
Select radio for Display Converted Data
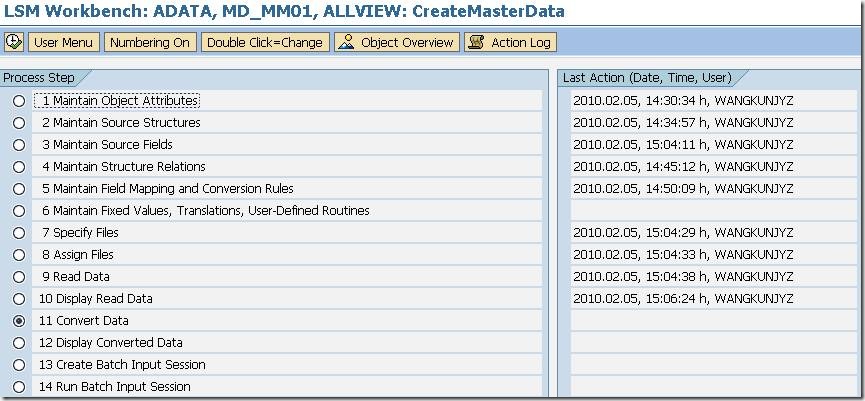tap(19, 343)
